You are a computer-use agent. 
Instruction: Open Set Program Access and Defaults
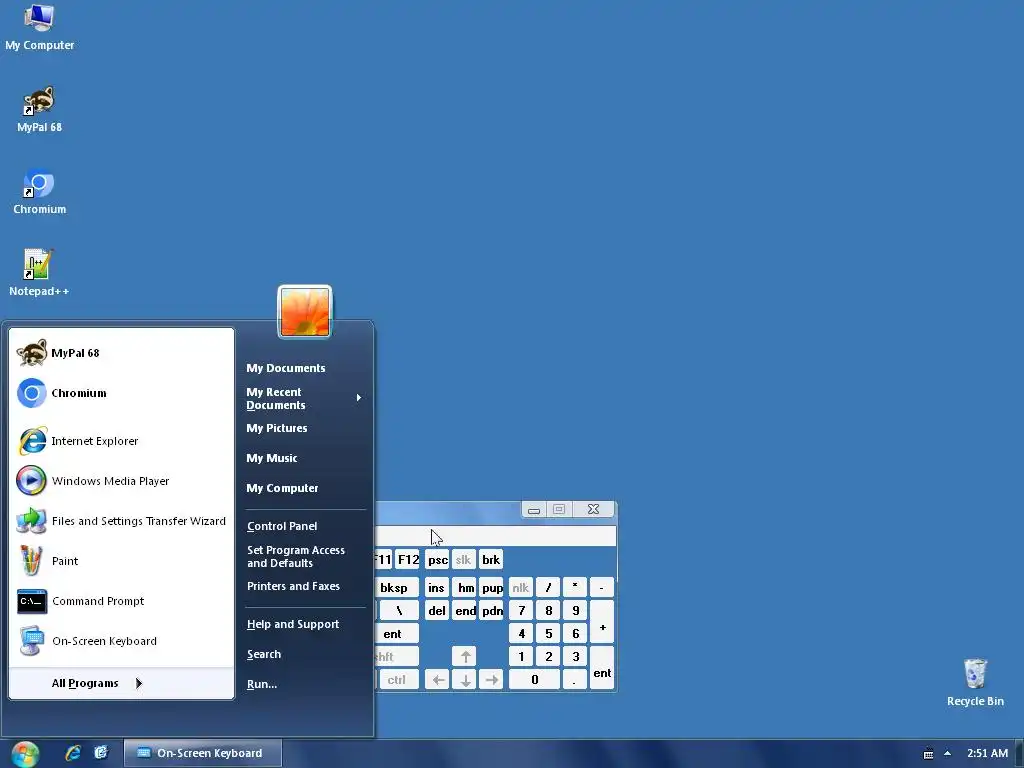(x=304, y=556)
